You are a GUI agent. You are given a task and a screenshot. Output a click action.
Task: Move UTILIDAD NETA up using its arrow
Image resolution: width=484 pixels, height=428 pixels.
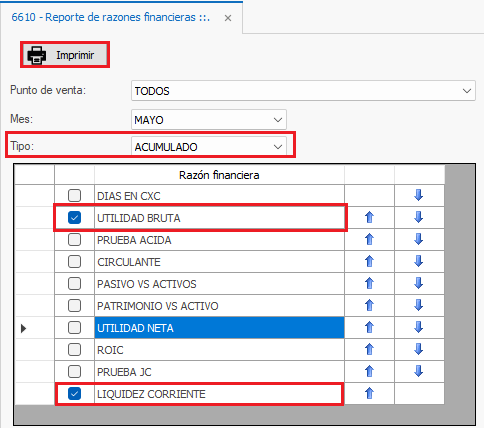click(x=369, y=327)
